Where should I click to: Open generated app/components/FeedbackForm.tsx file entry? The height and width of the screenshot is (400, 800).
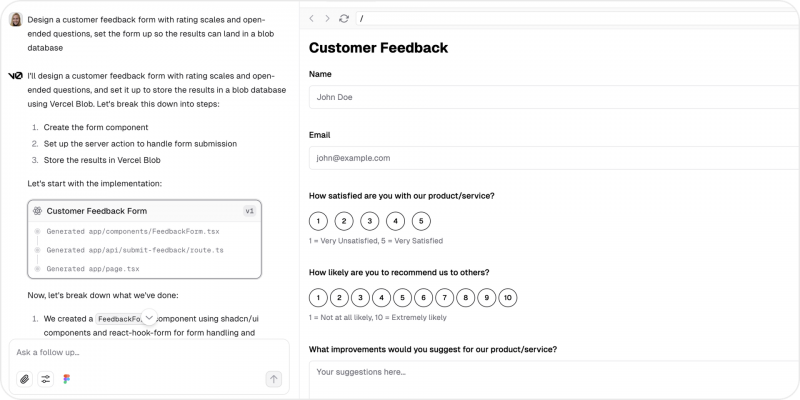(133, 232)
